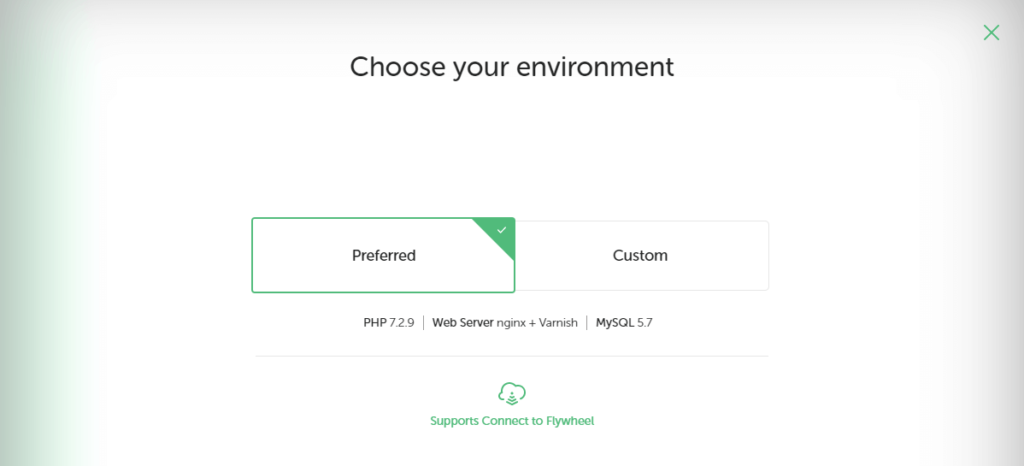Click the word Flywheel in the green link
This screenshot has height=466, width=1024.
pos(568,421)
